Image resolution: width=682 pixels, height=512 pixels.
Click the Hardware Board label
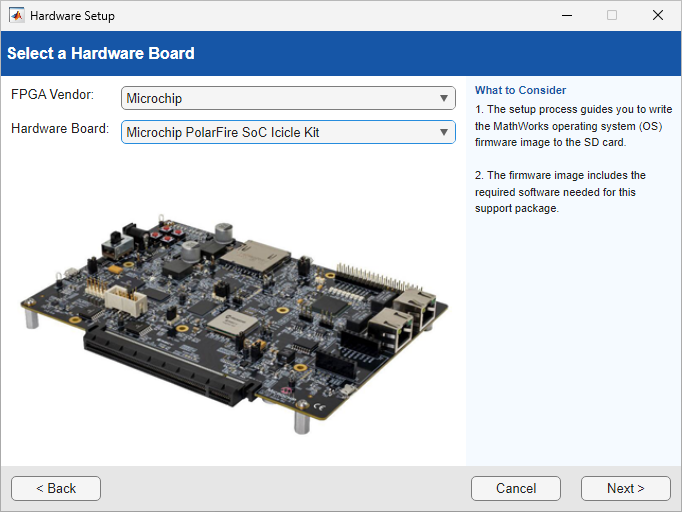60,128
